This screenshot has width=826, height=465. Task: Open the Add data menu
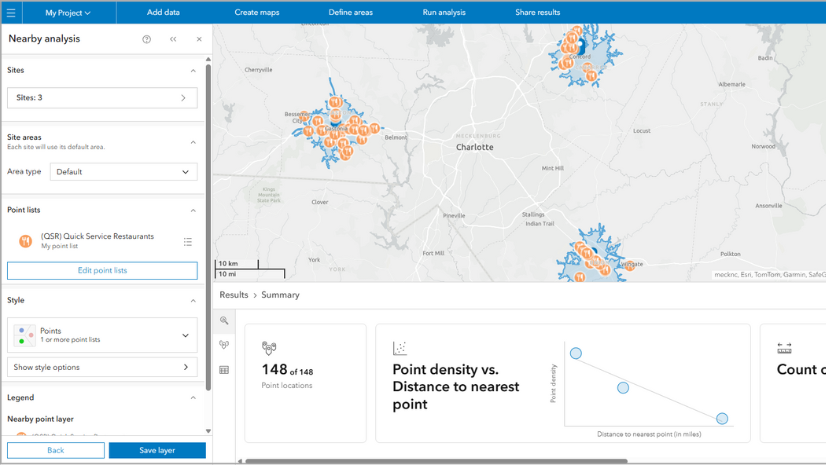coord(163,12)
